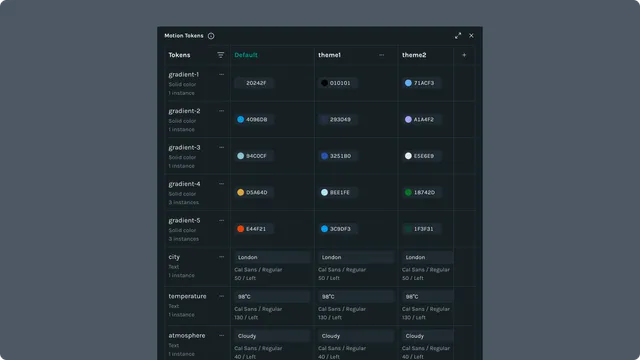Open the city row options menu
The width and height of the screenshot is (640, 360).
[222, 257]
